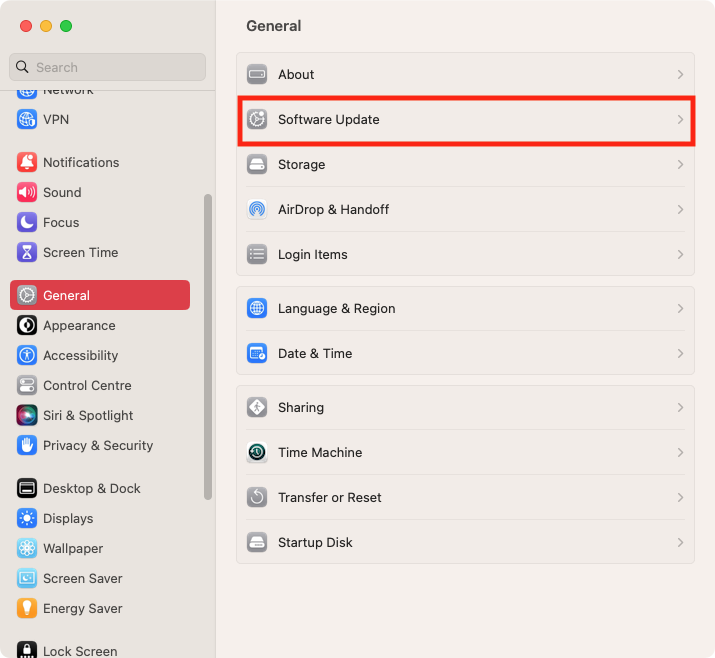Open Storage using its right chevron
The image size is (715, 658).
(680, 165)
